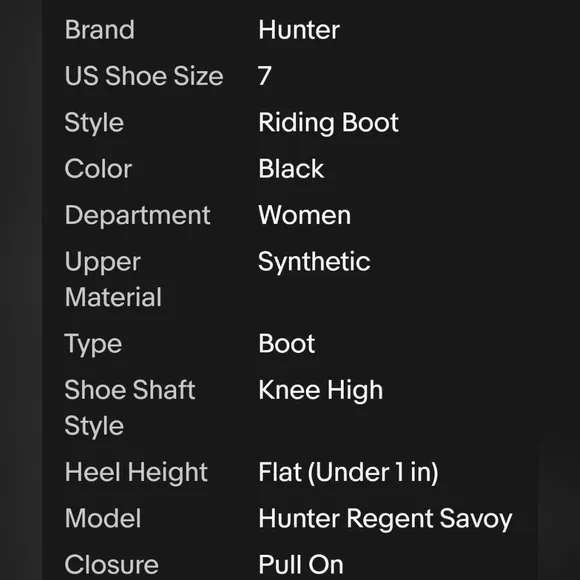Click the Pull On closure value
Viewport: 580px width, 580px height.
pos(301,564)
